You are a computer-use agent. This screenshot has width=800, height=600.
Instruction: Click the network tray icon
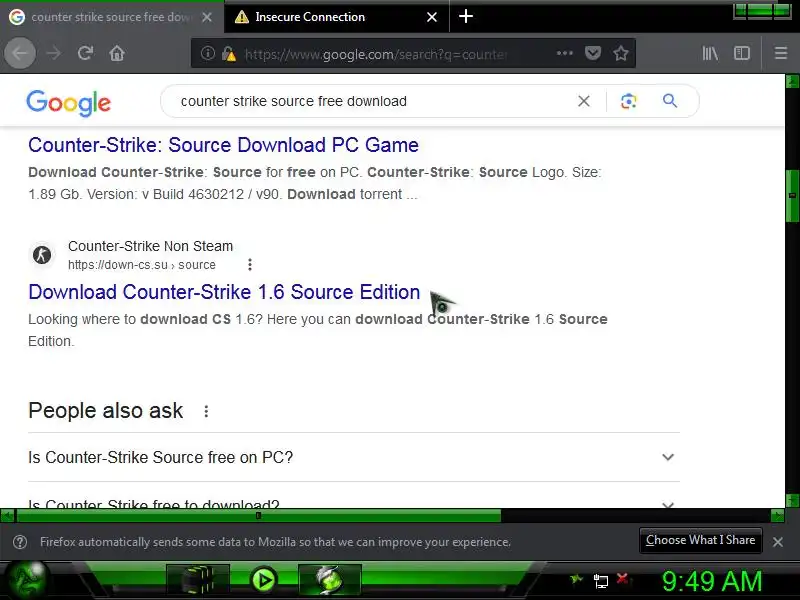601,581
